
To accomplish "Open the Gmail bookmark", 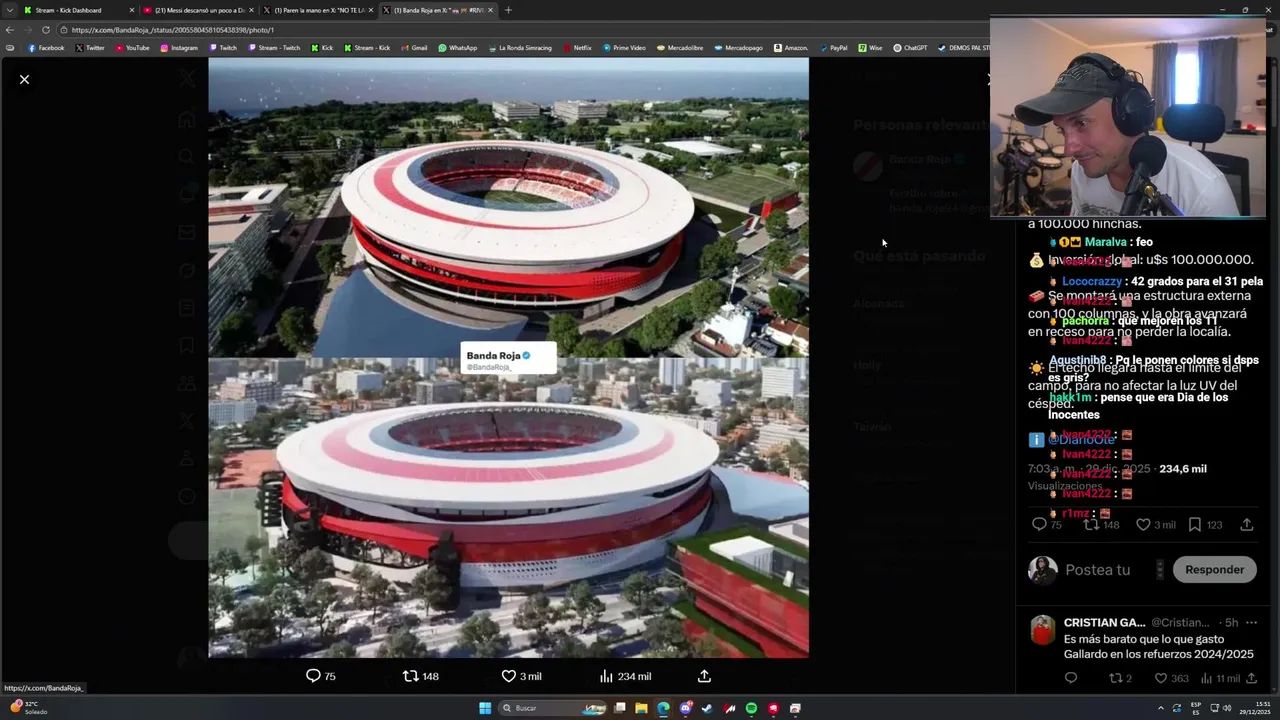I will pyautogui.click(x=414, y=48).
